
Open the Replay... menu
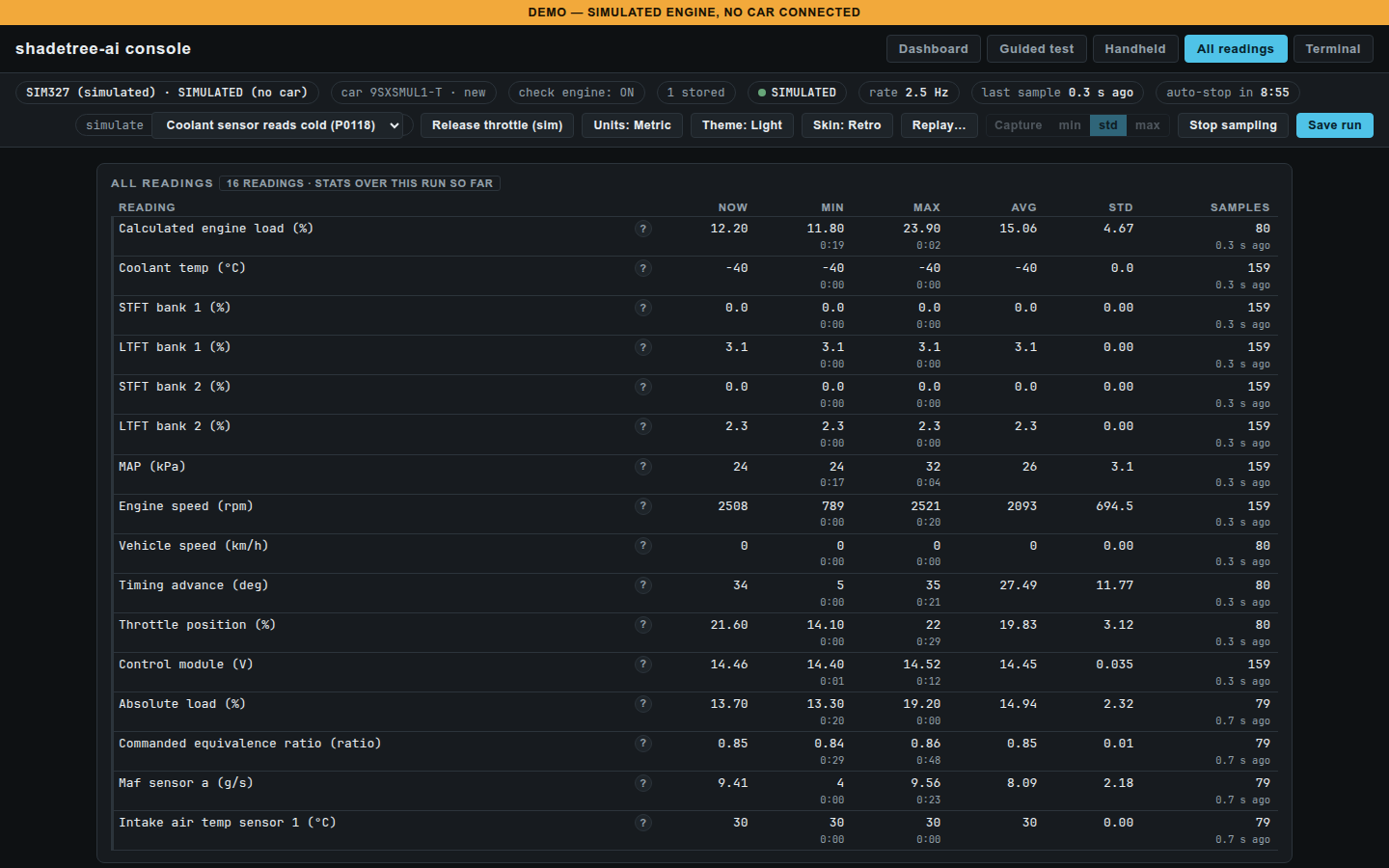[939, 125]
